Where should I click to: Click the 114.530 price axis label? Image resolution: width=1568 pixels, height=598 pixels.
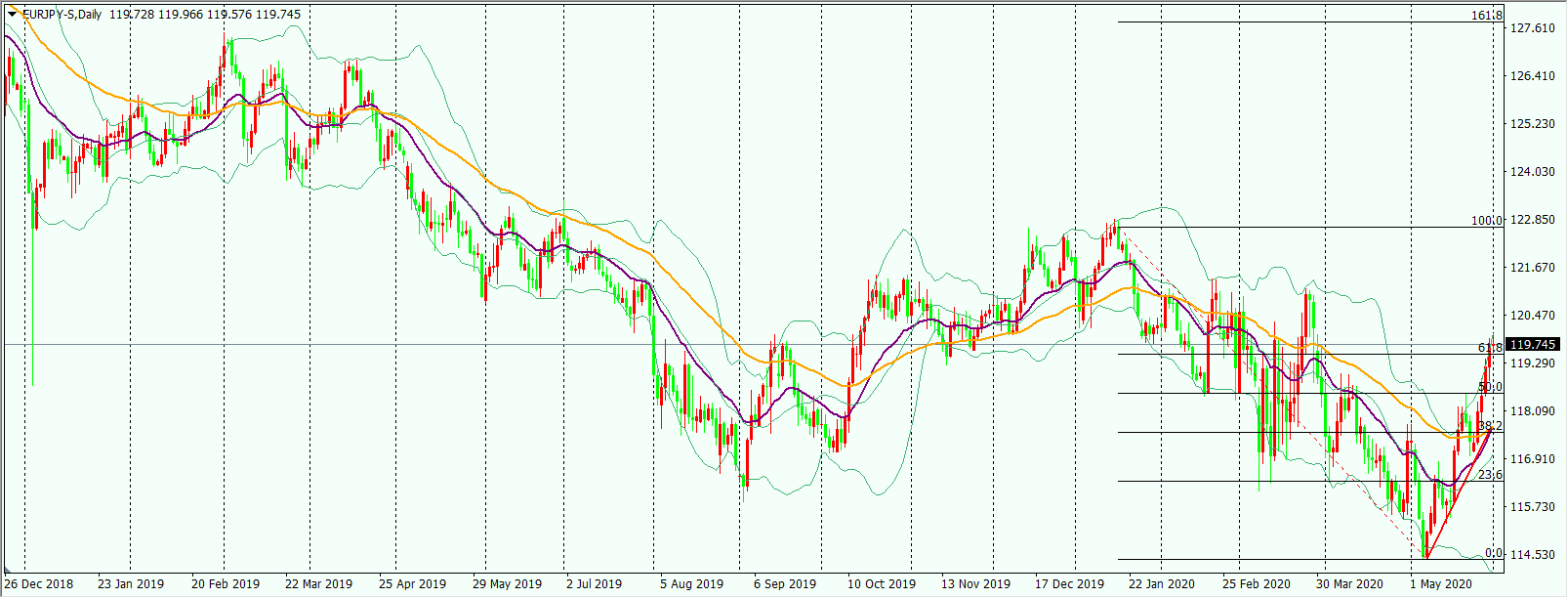coord(1532,555)
